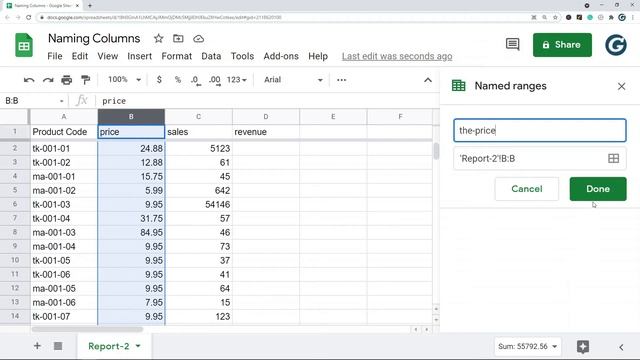The height and width of the screenshot is (360, 640).
Task: Open the comment history icon
Action: pos(512,44)
